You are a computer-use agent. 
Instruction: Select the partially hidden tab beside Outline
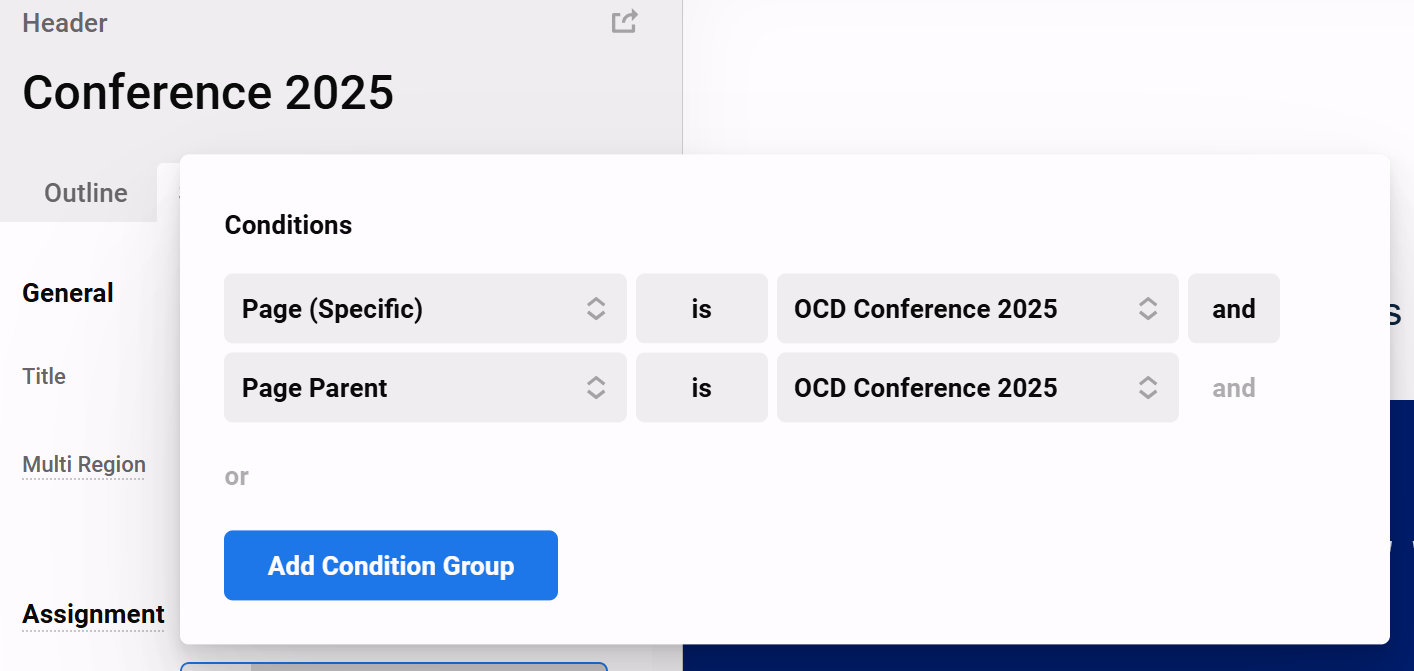[x=169, y=192]
